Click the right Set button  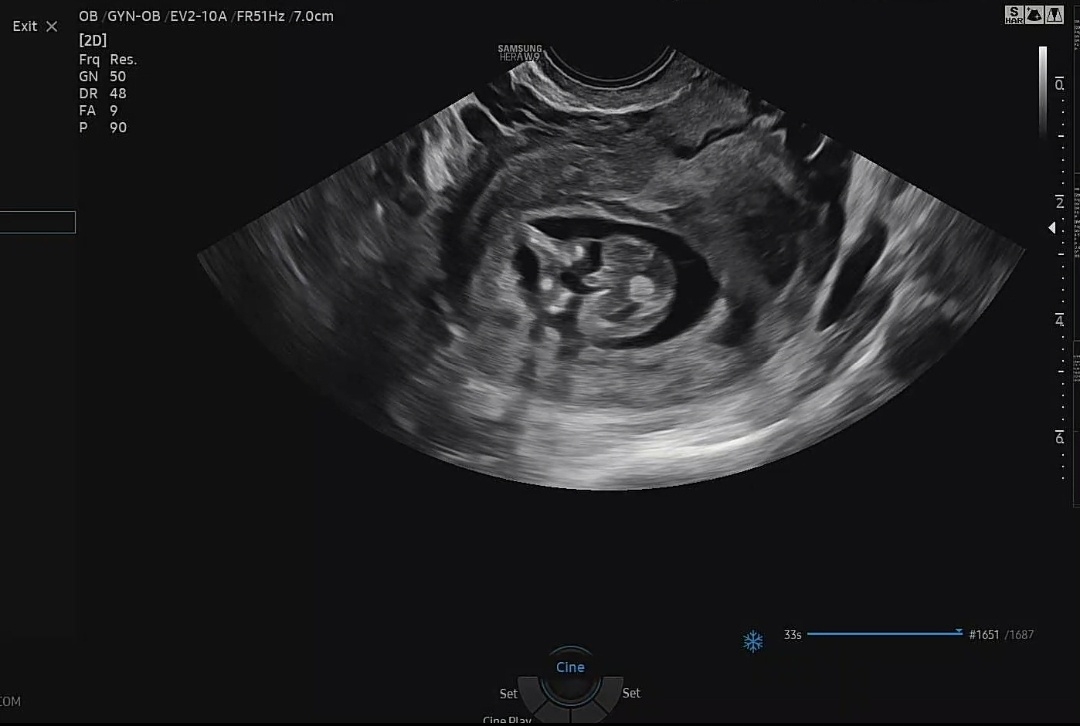631,693
